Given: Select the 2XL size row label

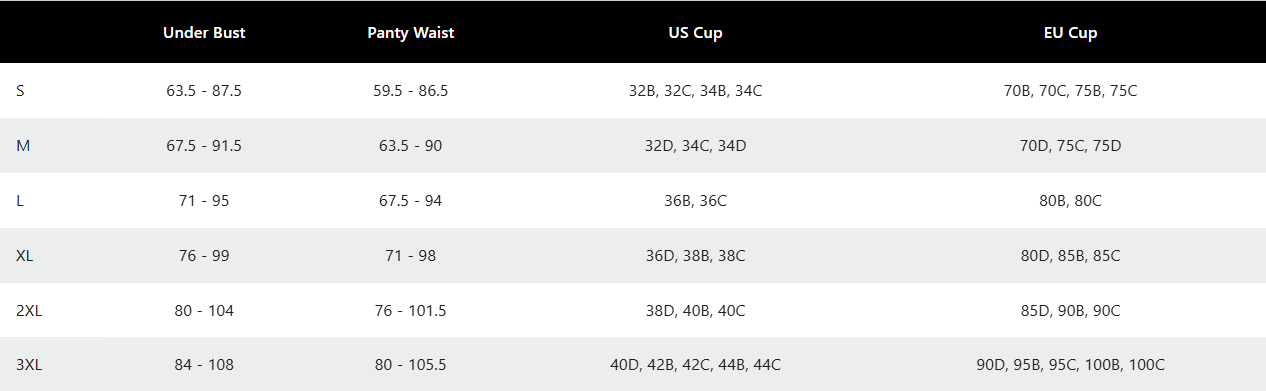Looking at the screenshot, I should coord(29,310).
